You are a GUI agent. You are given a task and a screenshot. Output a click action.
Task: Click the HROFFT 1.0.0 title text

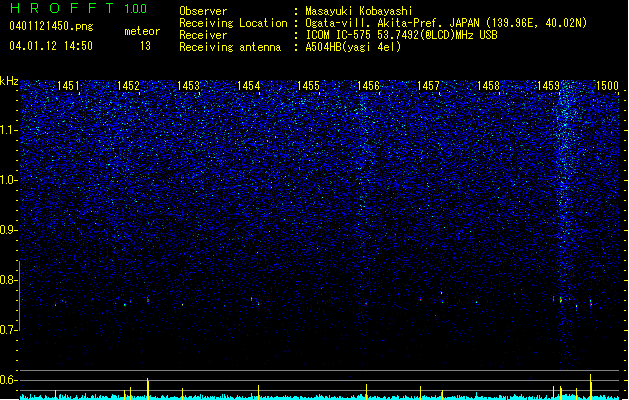coord(78,8)
